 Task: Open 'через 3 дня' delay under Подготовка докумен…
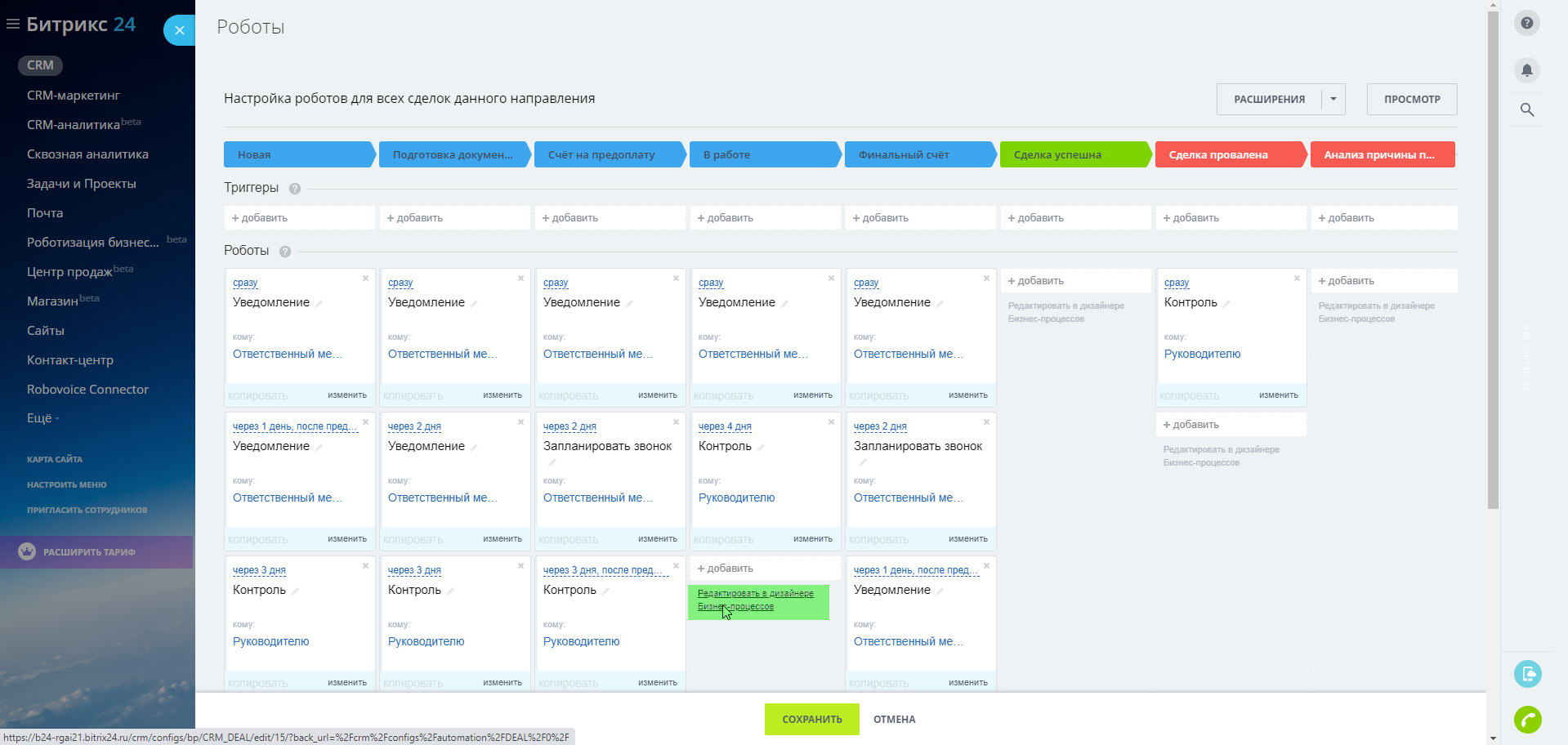[414, 570]
